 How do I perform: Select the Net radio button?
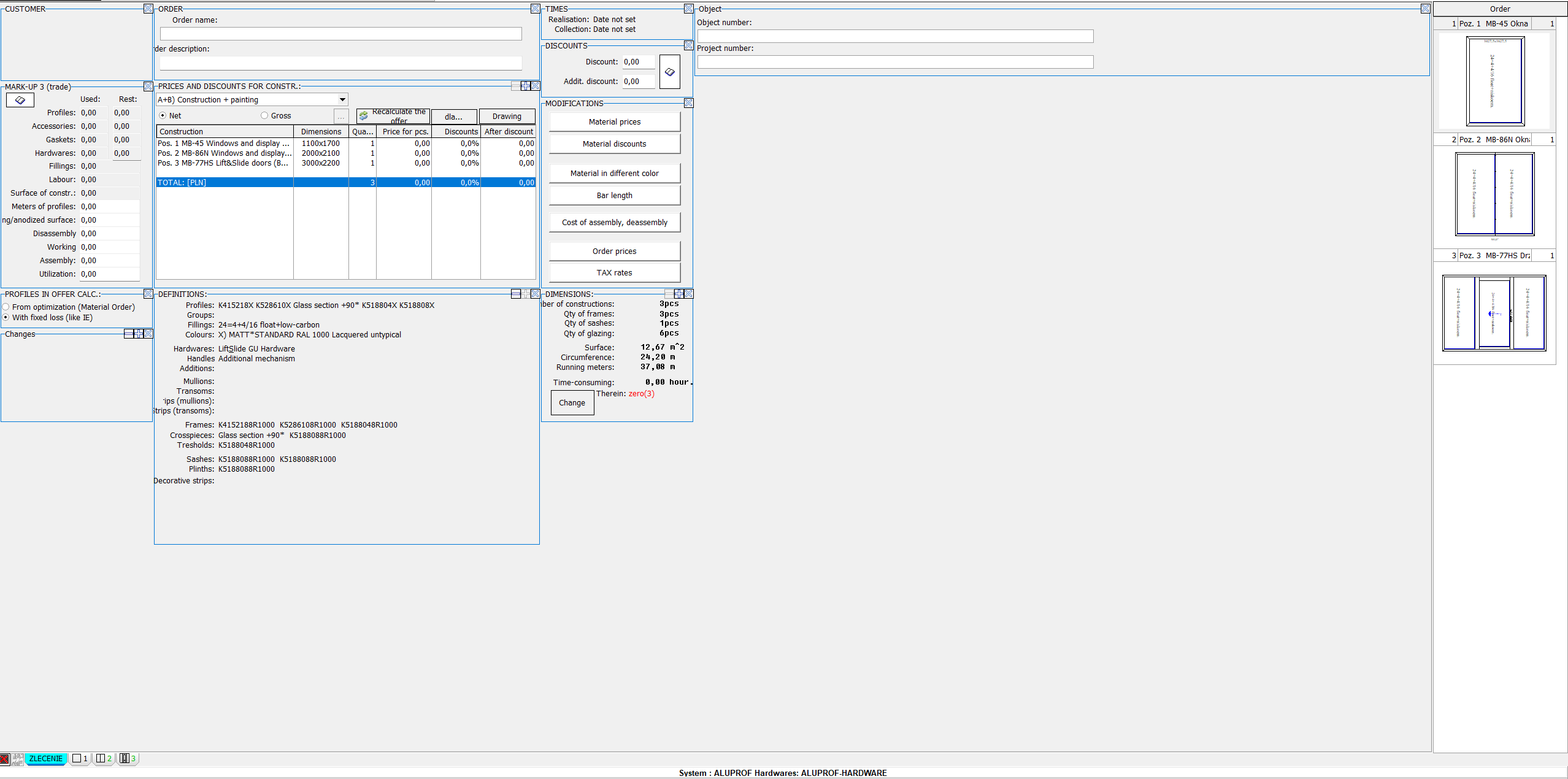tap(163, 115)
